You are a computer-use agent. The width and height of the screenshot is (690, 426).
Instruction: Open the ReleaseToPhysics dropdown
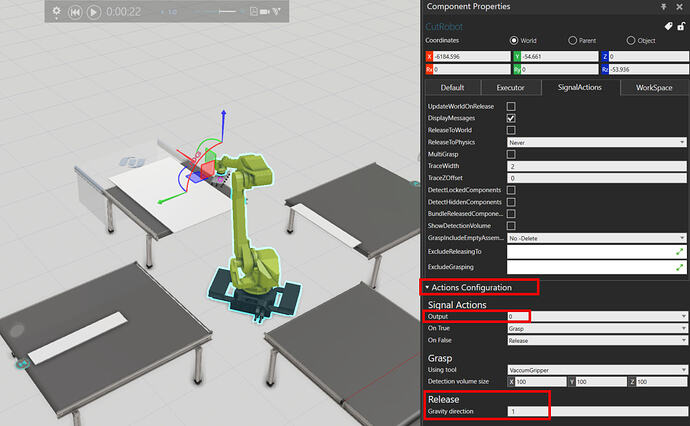[597, 142]
